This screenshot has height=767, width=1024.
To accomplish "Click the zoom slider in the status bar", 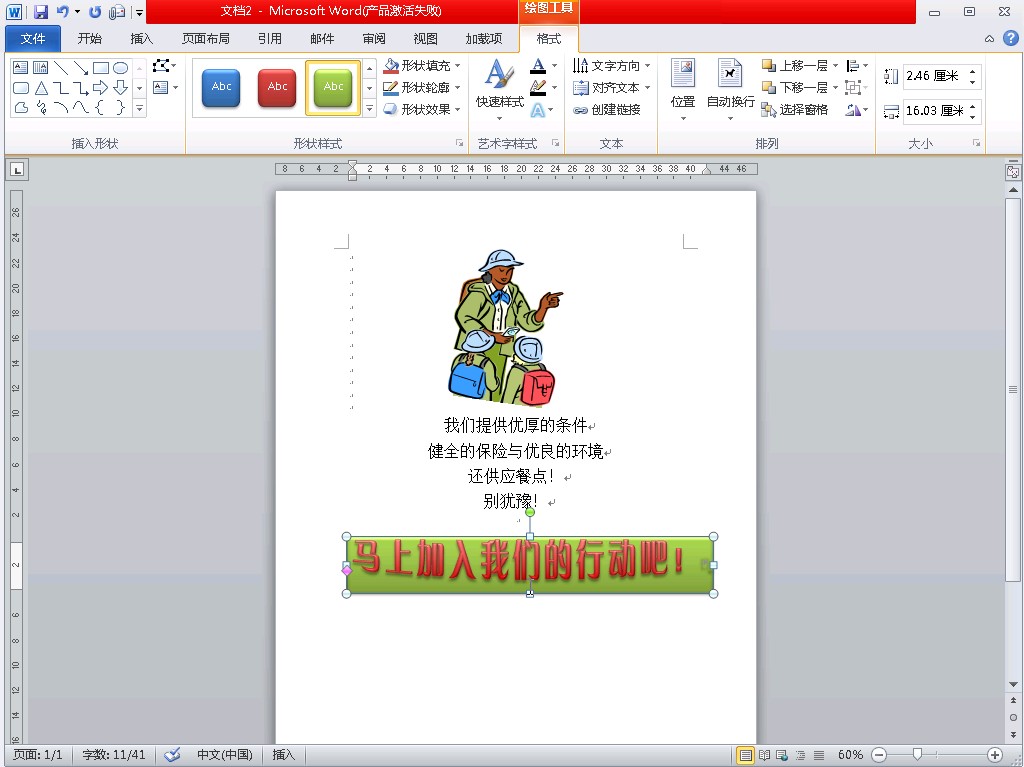I will (x=917, y=755).
